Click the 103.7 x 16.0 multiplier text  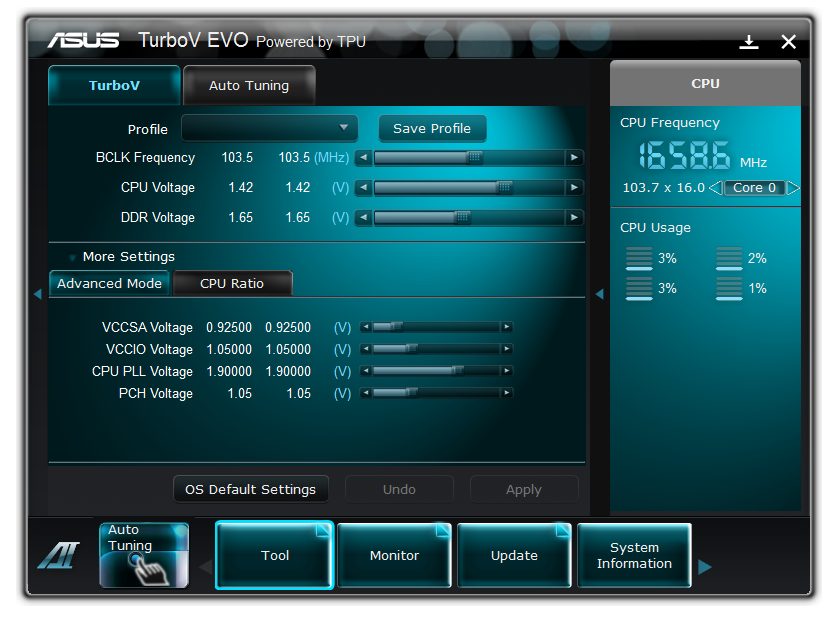click(x=663, y=188)
